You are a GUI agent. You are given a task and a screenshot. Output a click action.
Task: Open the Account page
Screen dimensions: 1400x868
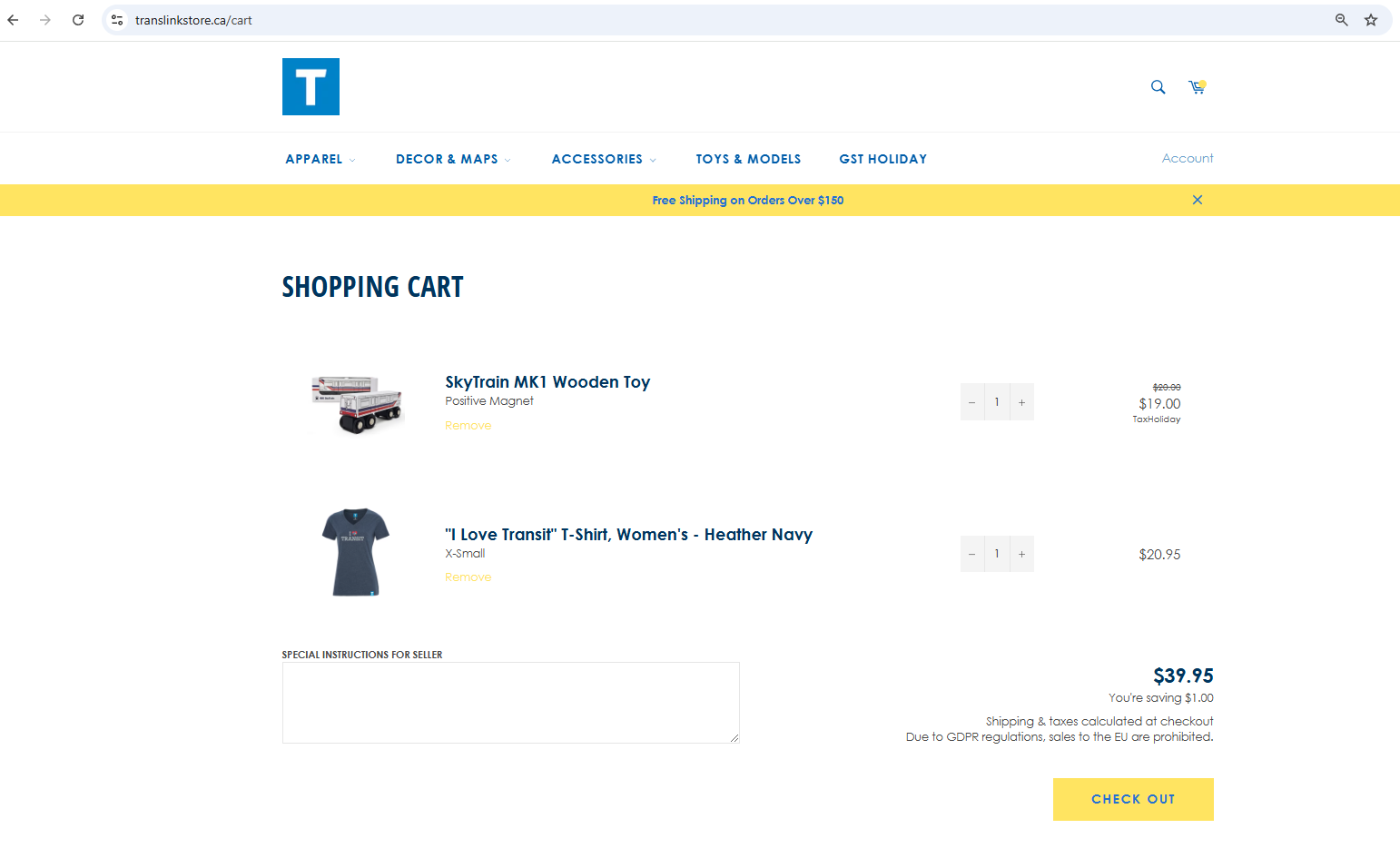(1187, 158)
